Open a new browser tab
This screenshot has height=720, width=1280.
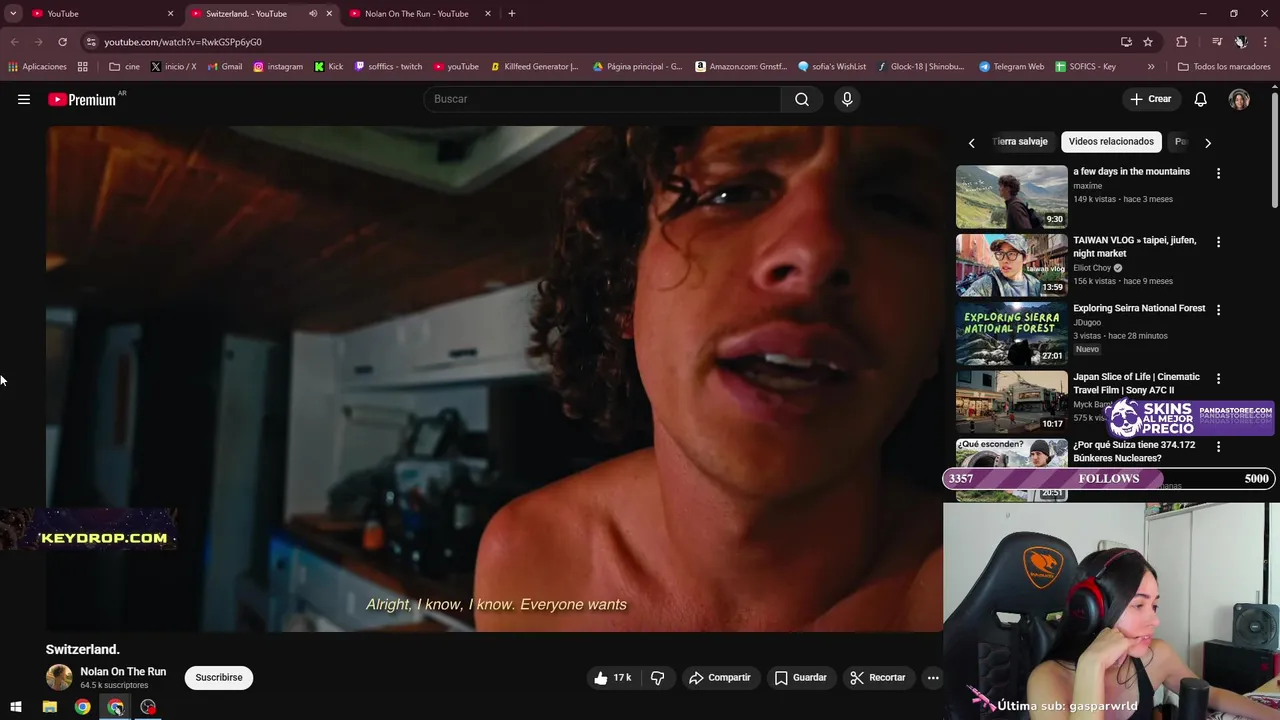[512, 14]
